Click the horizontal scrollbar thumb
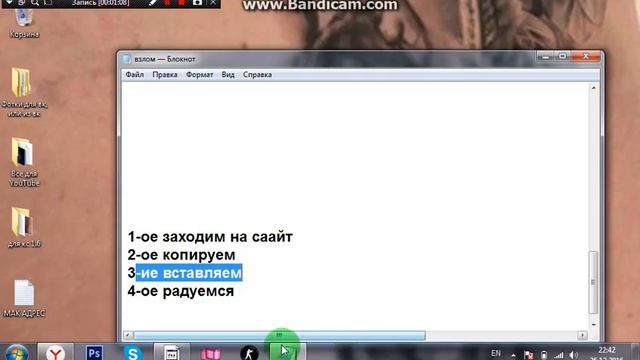 280,336
